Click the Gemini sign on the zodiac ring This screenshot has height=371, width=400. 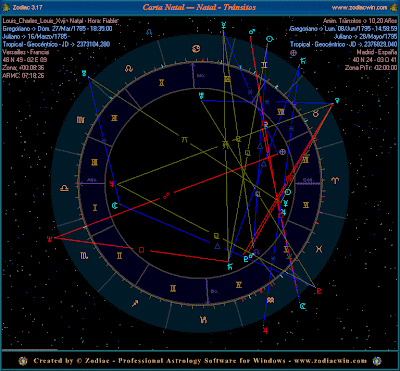coord(265,65)
